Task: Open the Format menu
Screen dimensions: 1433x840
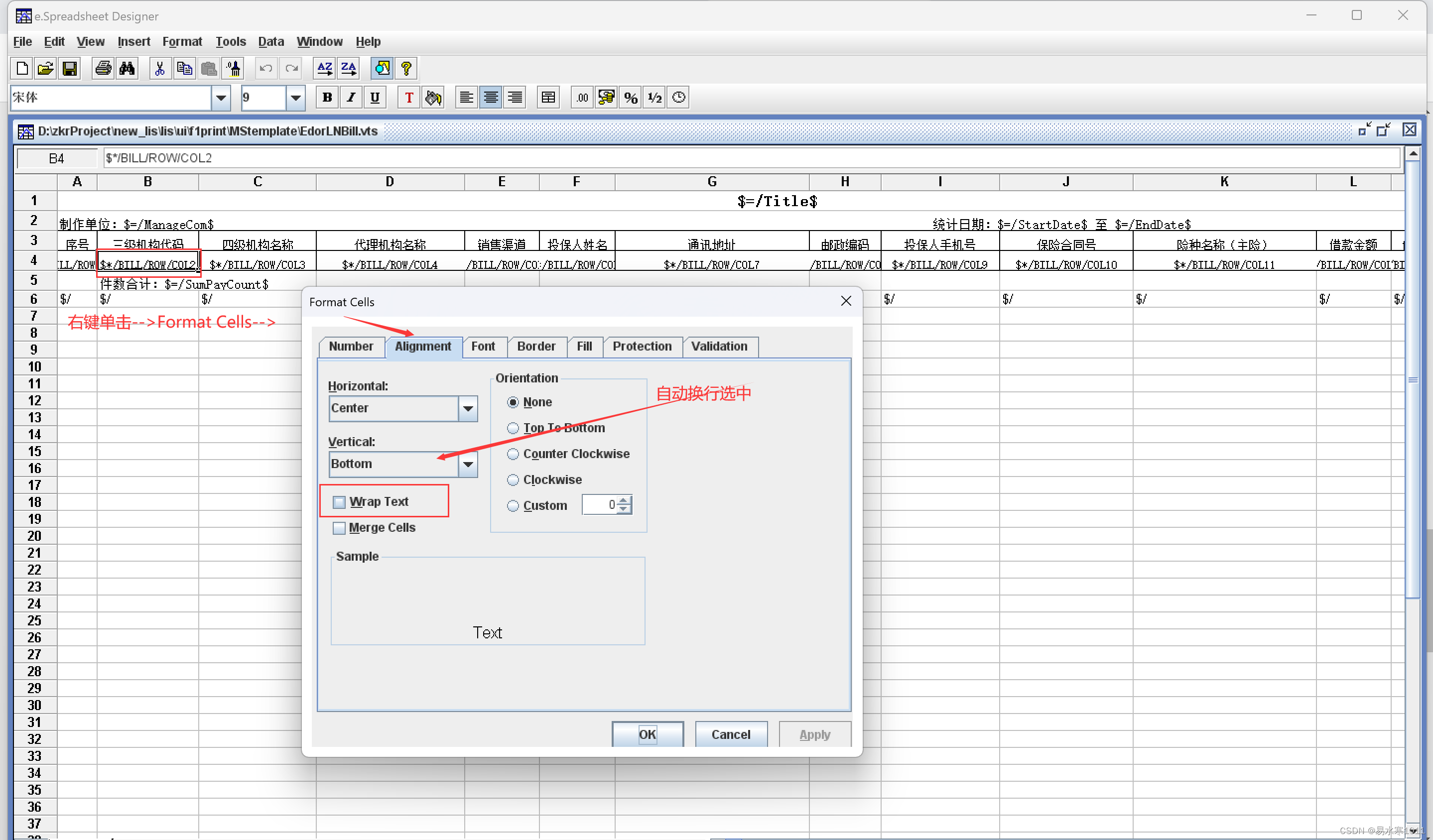Action: click(182, 41)
